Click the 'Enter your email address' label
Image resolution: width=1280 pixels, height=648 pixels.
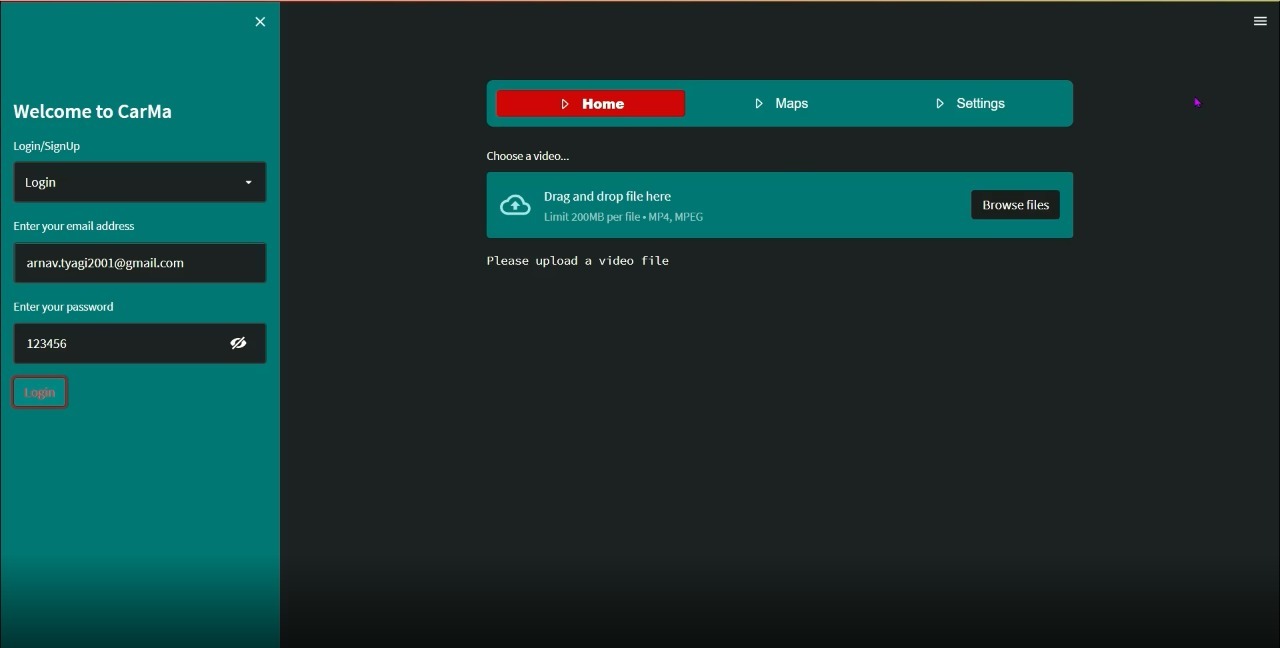click(x=74, y=226)
